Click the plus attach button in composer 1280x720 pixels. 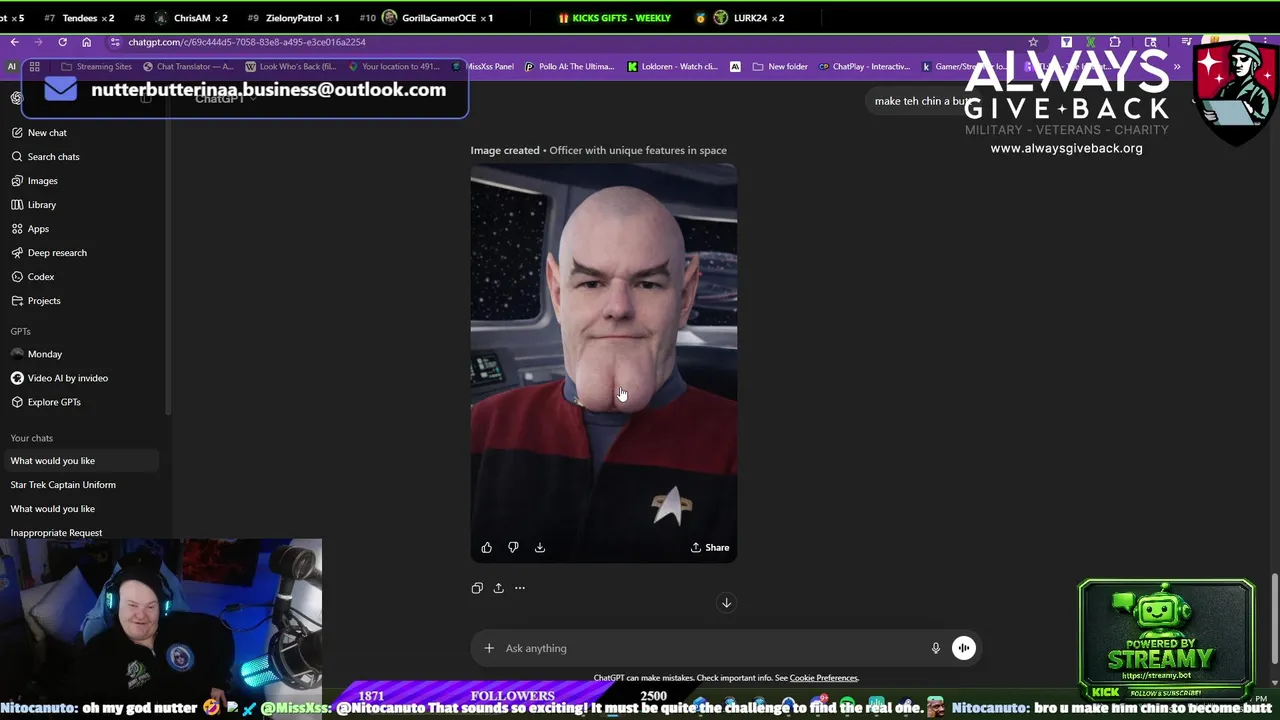click(489, 648)
